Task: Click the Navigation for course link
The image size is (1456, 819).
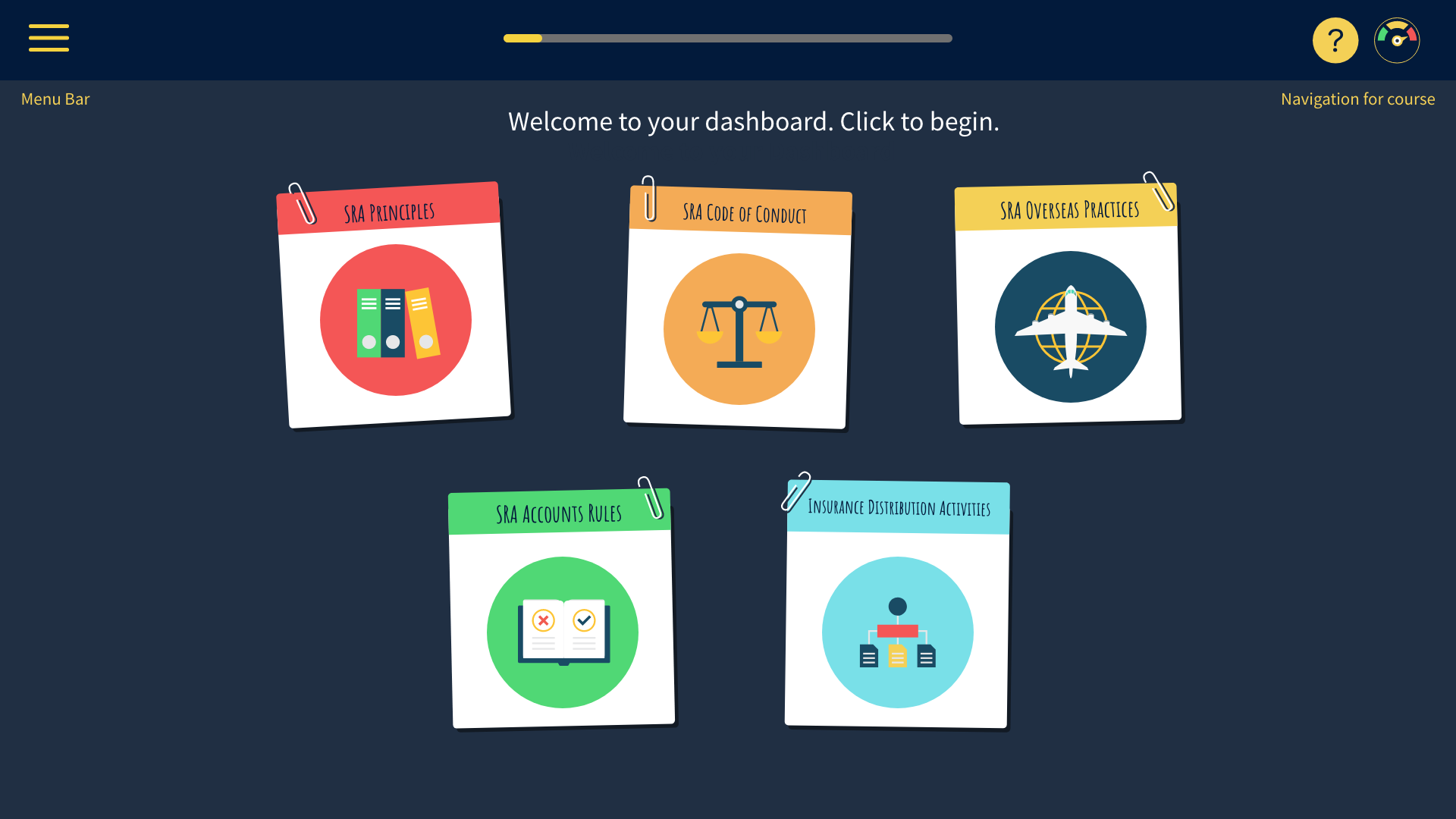Action: [1358, 98]
